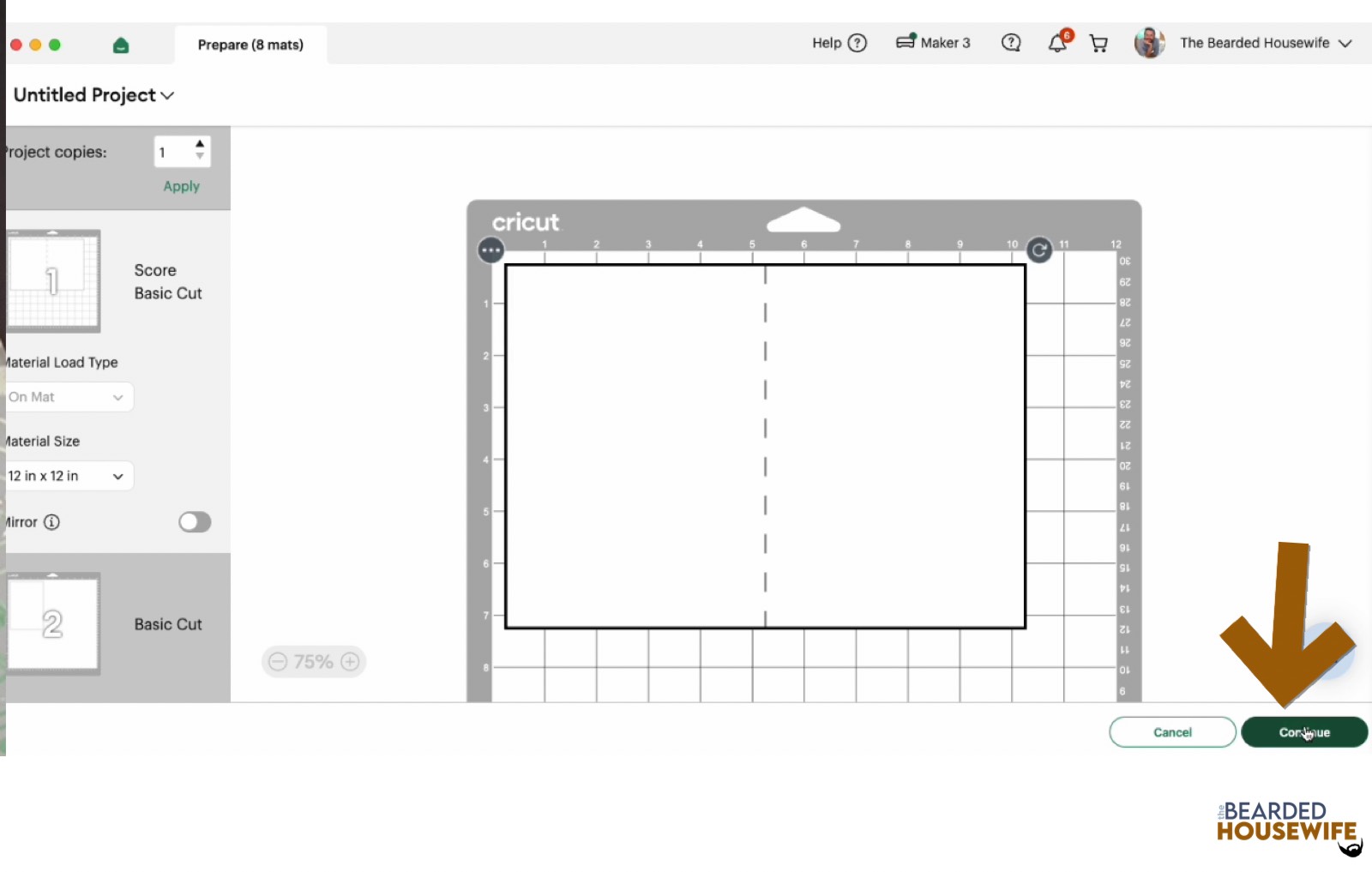The width and height of the screenshot is (1372, 872).
Task: Click the rotate handle on mat object
Action: coord(1039,250)
